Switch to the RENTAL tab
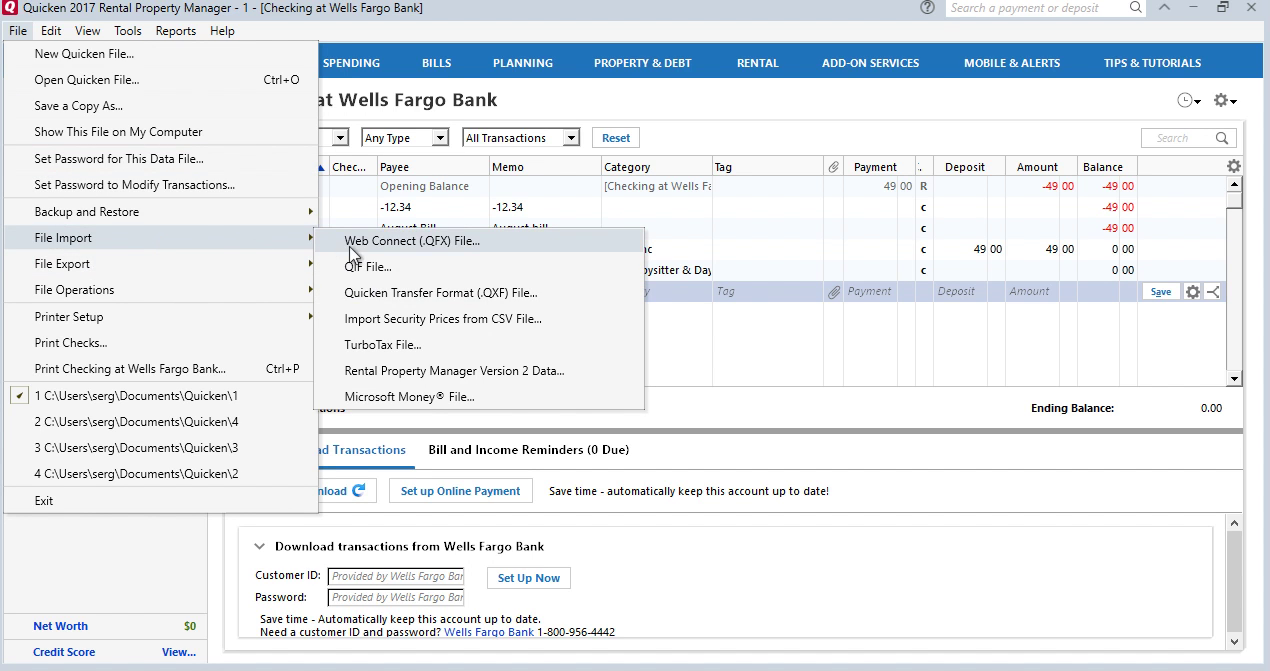This screenshot has width=1270, height=671. (x=758, y=63)
